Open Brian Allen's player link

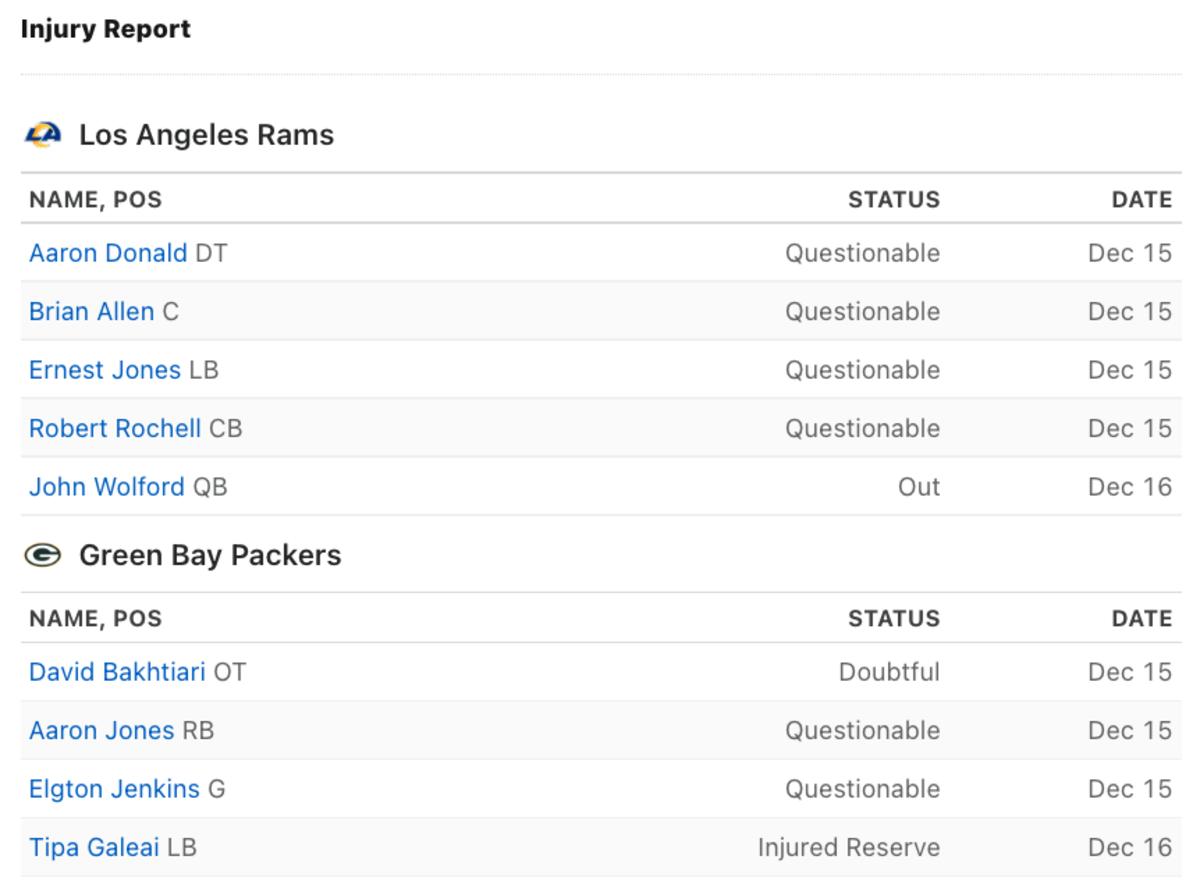click(x=91, y=312)
